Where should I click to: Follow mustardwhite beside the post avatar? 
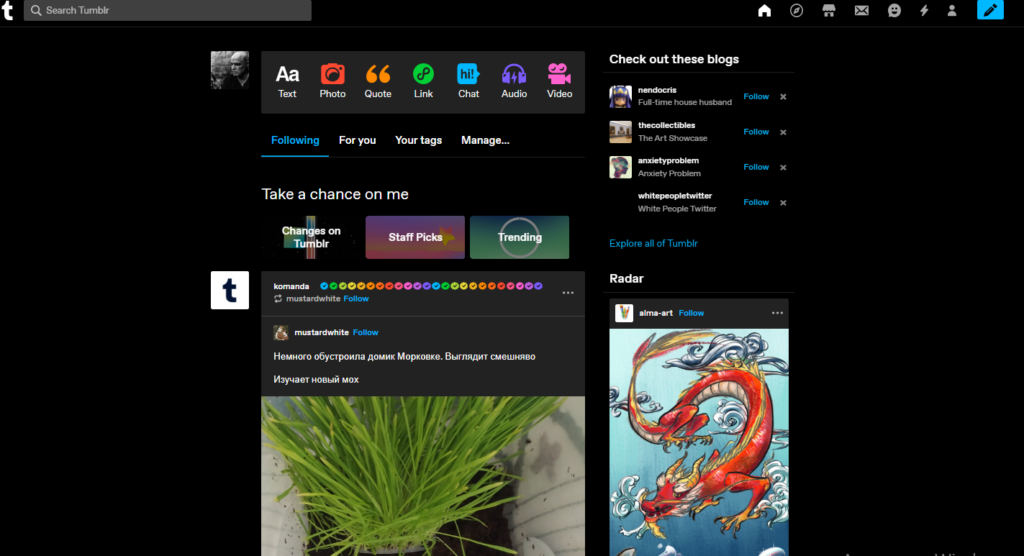click(366, 333)
